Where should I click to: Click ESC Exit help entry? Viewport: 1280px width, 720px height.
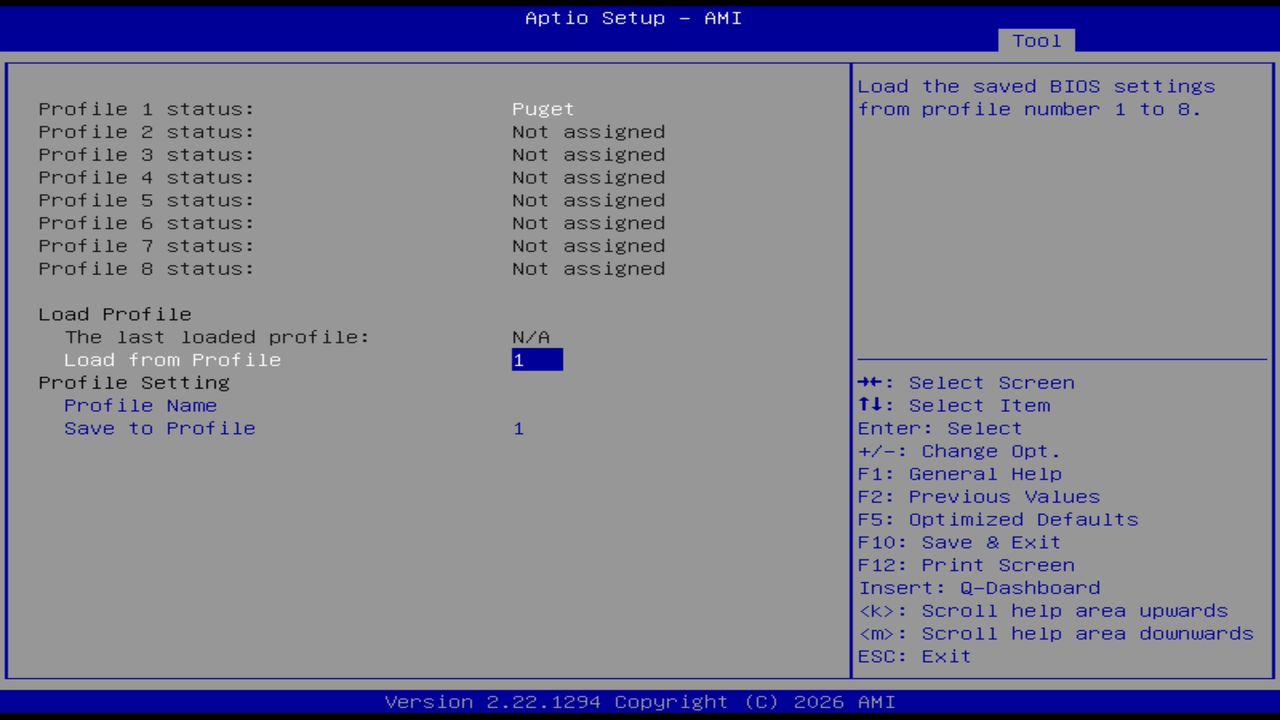(913, 656)
